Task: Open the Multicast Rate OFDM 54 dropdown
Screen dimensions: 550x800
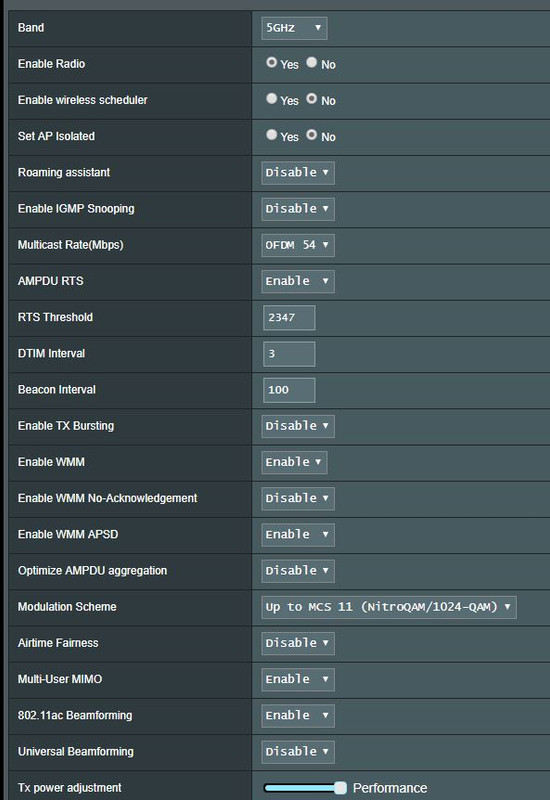Action: tap(298, 245)
